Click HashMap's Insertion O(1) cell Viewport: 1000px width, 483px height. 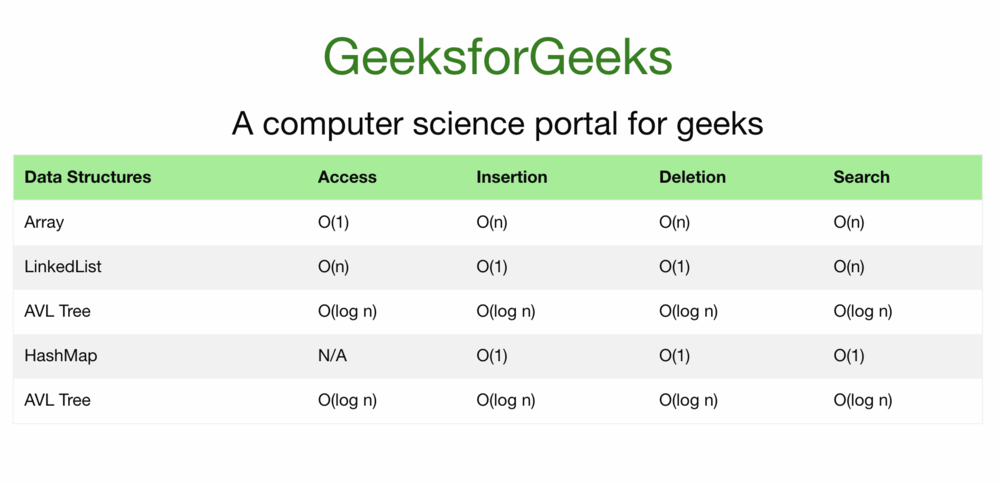[492, 356]
